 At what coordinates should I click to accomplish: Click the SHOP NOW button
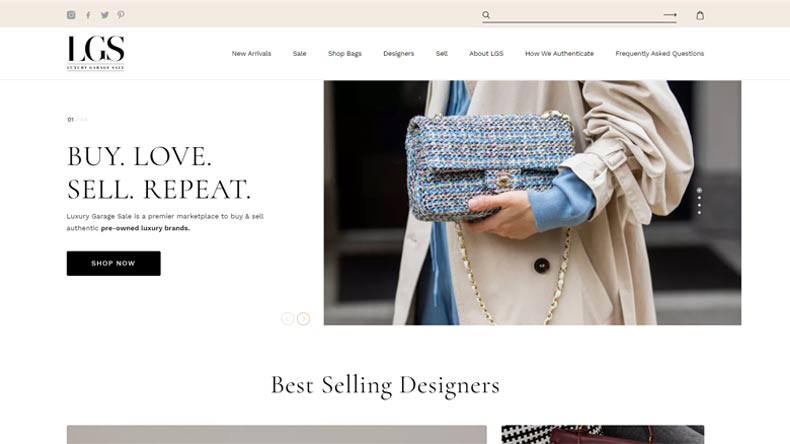coord(113,263)
